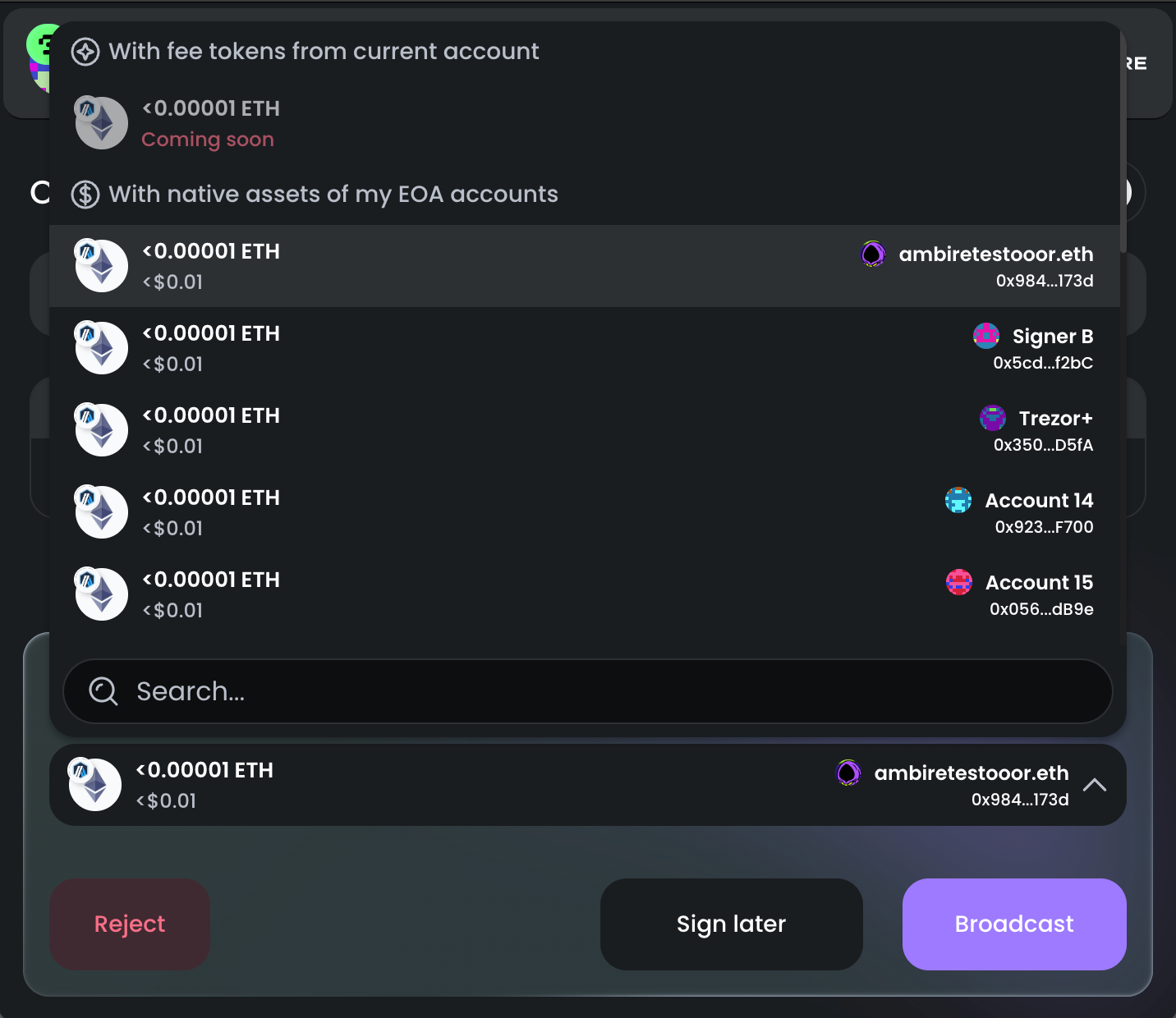Click Account 14's blue avatar icon
Screen dimensions: 1176x1018
958,499
